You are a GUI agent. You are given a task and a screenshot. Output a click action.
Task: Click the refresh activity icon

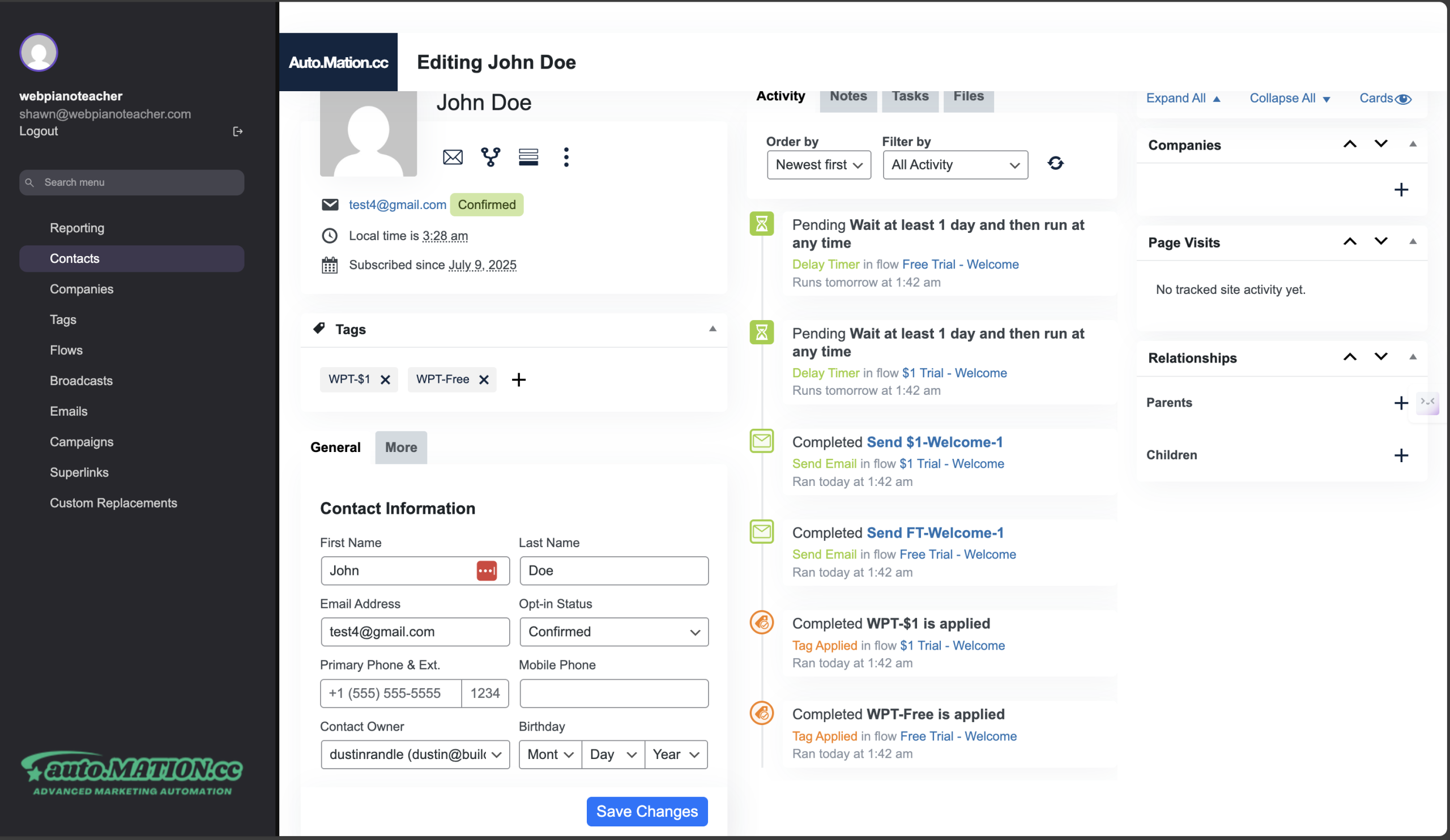[1055, 164]
